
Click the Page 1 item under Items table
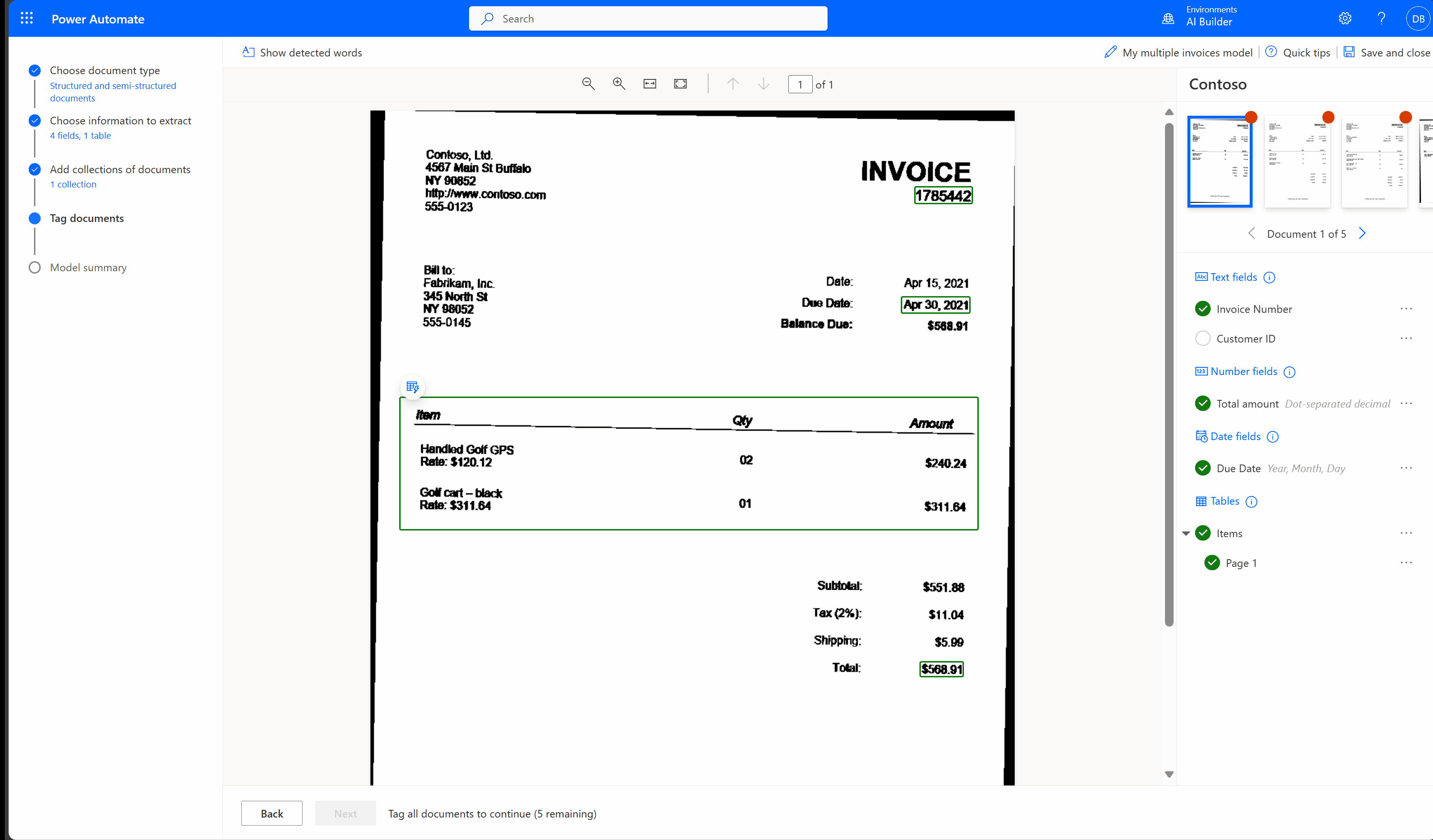(x=1241, y=562)
